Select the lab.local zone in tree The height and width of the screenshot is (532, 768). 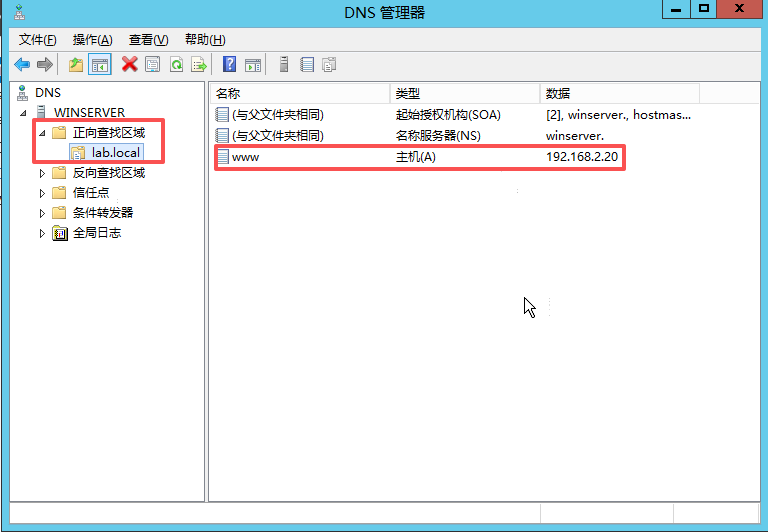click(x=115, y=153)
